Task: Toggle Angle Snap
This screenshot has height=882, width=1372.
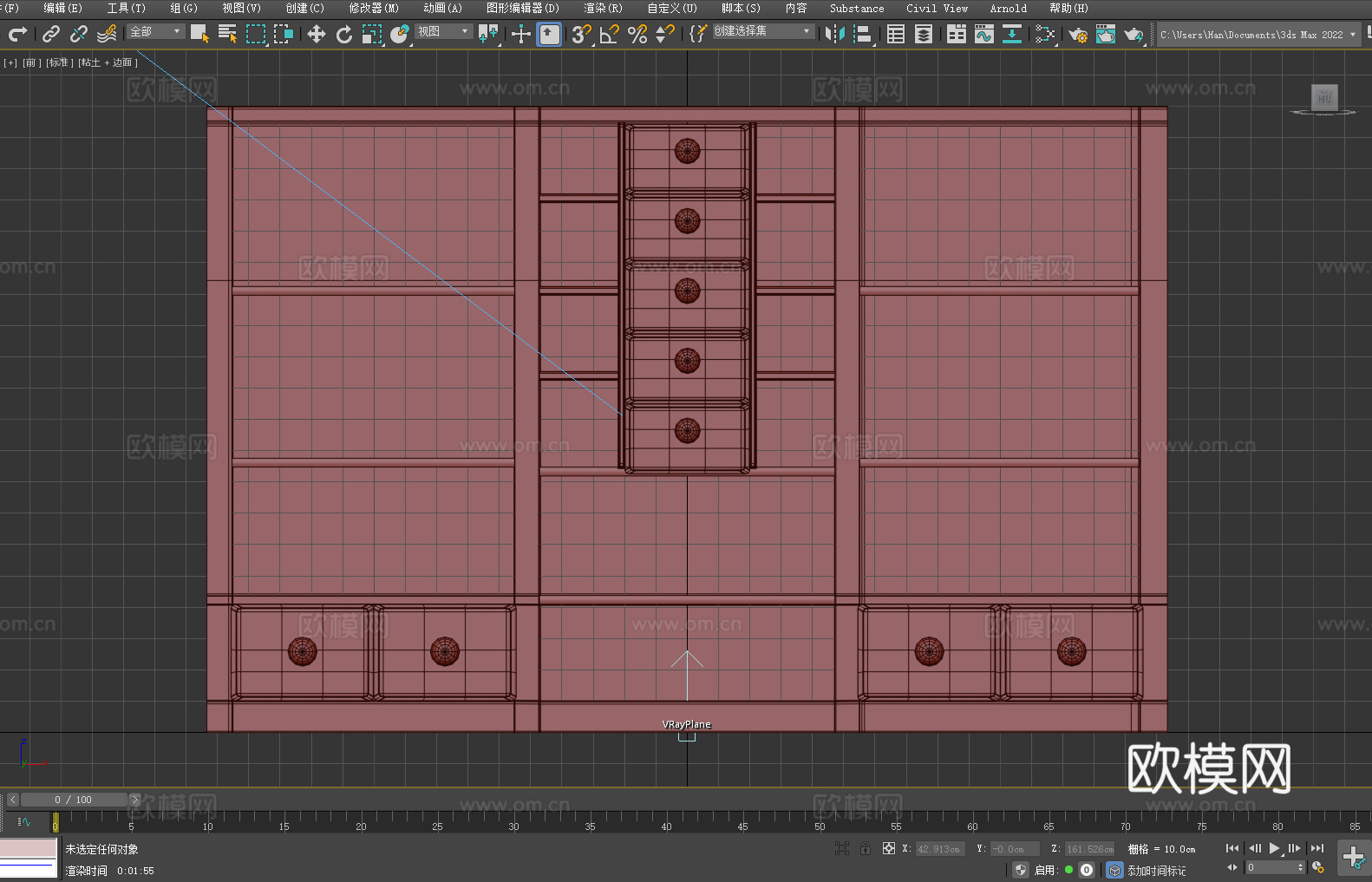Action: [610, 34]
